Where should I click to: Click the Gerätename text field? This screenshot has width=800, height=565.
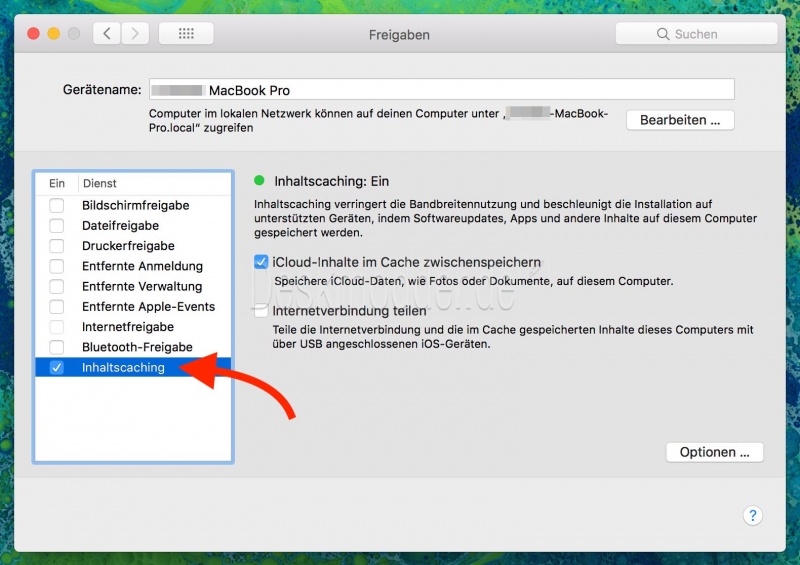[441, 90]
